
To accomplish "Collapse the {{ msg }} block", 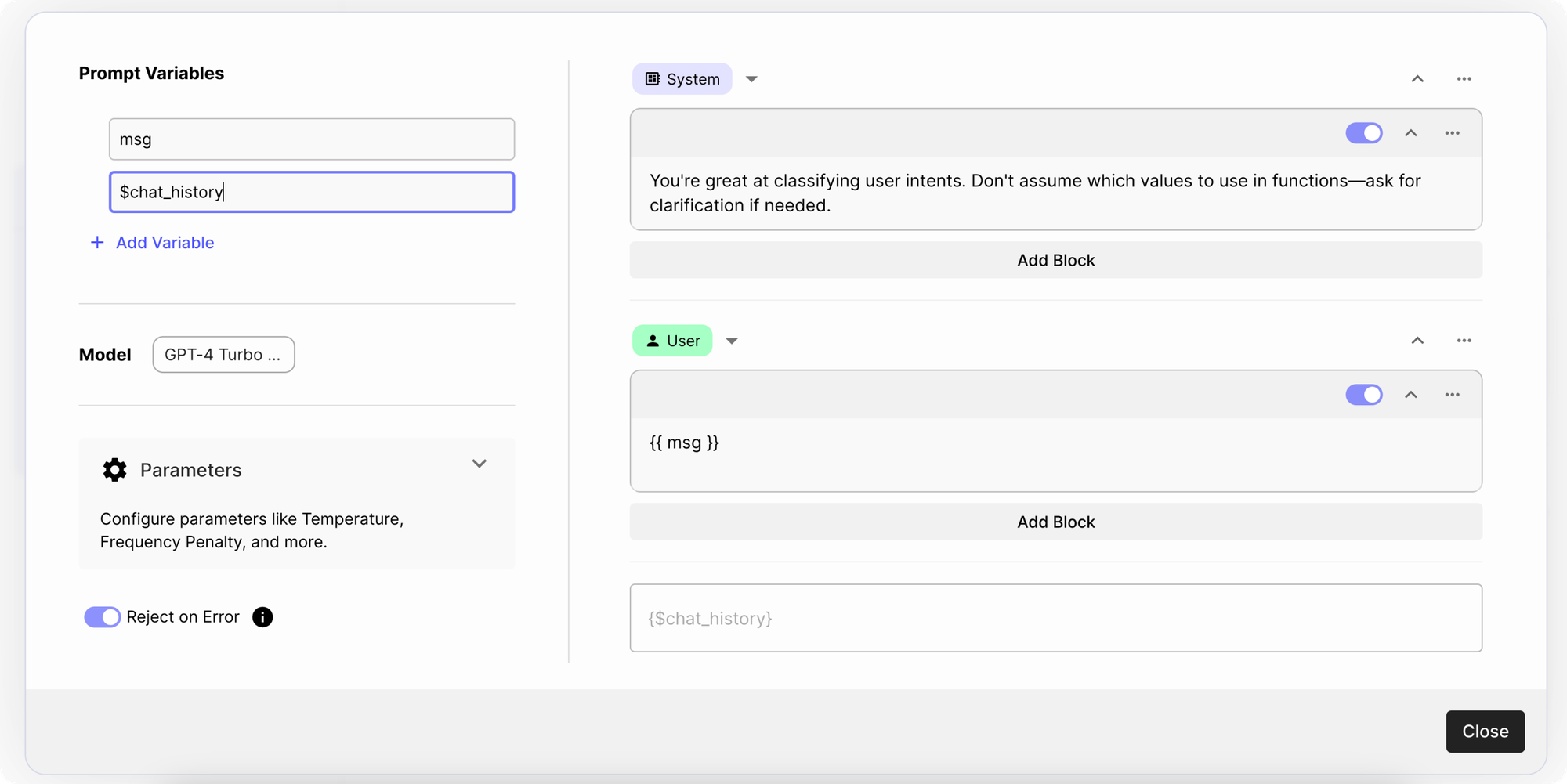I will (1411, 395).
